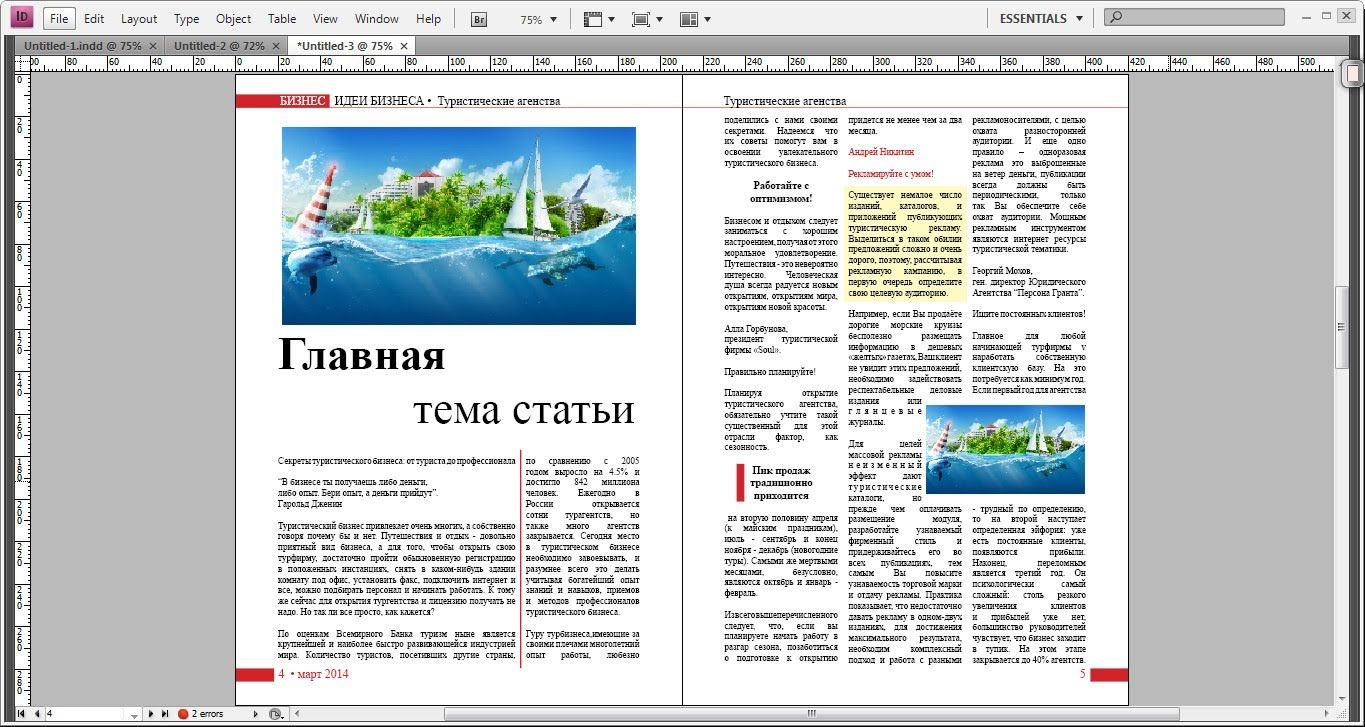Close the Untitled-1.indd tab
Screen dimensions: 1365x727
coord(152,46)
